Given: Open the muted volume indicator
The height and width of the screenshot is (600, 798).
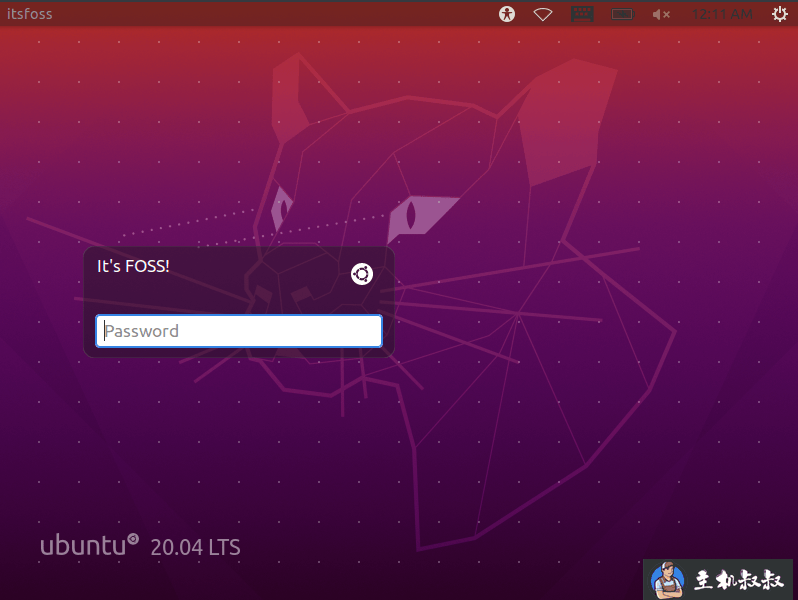Looking at the screenshot, I should tap(661, 14).
